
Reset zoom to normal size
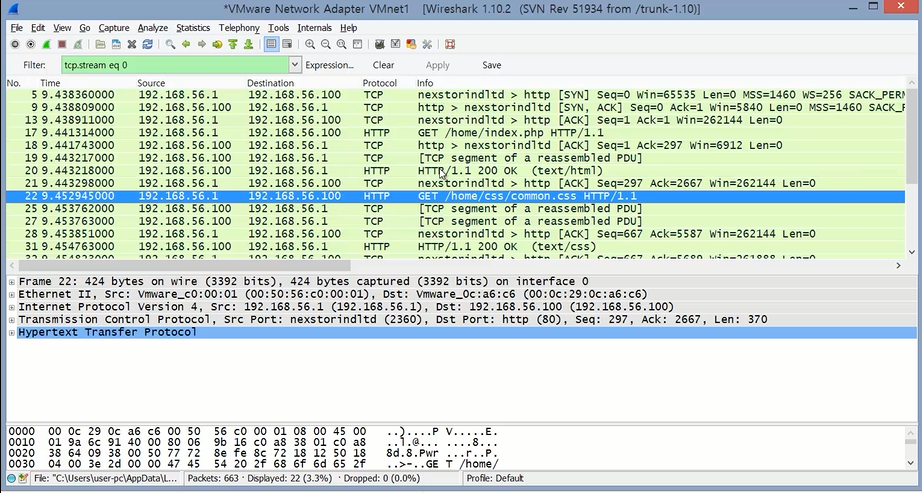pos(342,44)
